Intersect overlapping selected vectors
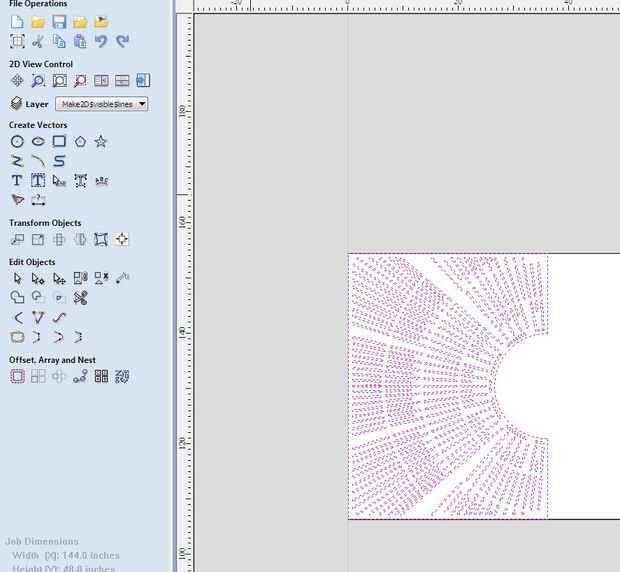Image resolution: width=620 pixels, height=572 pixels. click(x=59, y=298)
